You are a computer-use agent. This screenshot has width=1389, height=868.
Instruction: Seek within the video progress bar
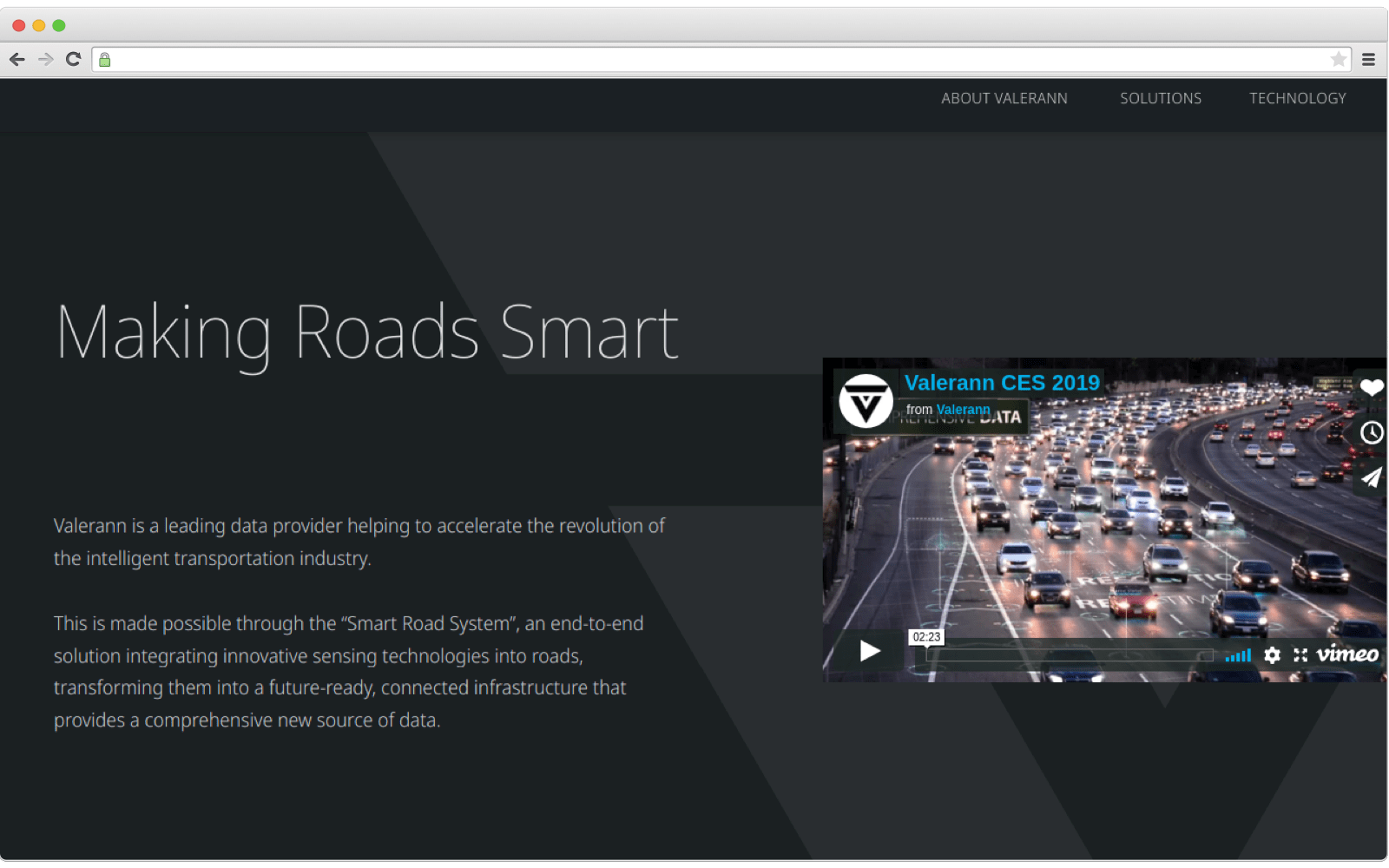tap(1070, 655)
